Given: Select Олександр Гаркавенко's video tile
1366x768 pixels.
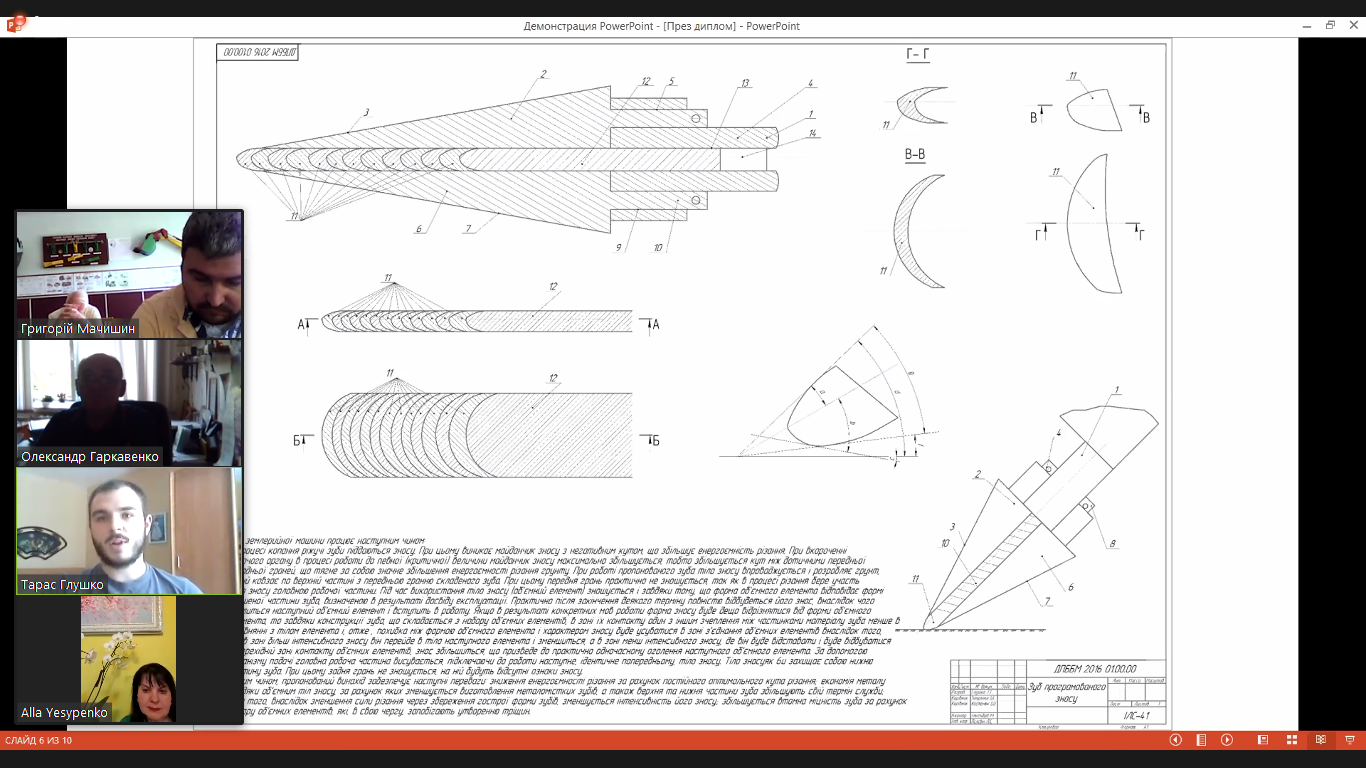Looking at the screenshot, I should pos(129,403).
